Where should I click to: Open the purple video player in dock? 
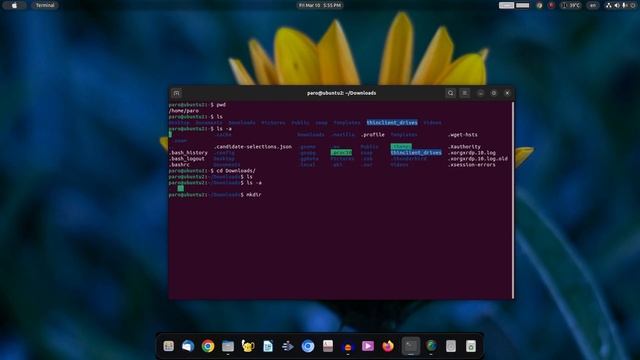pos(368,346)
